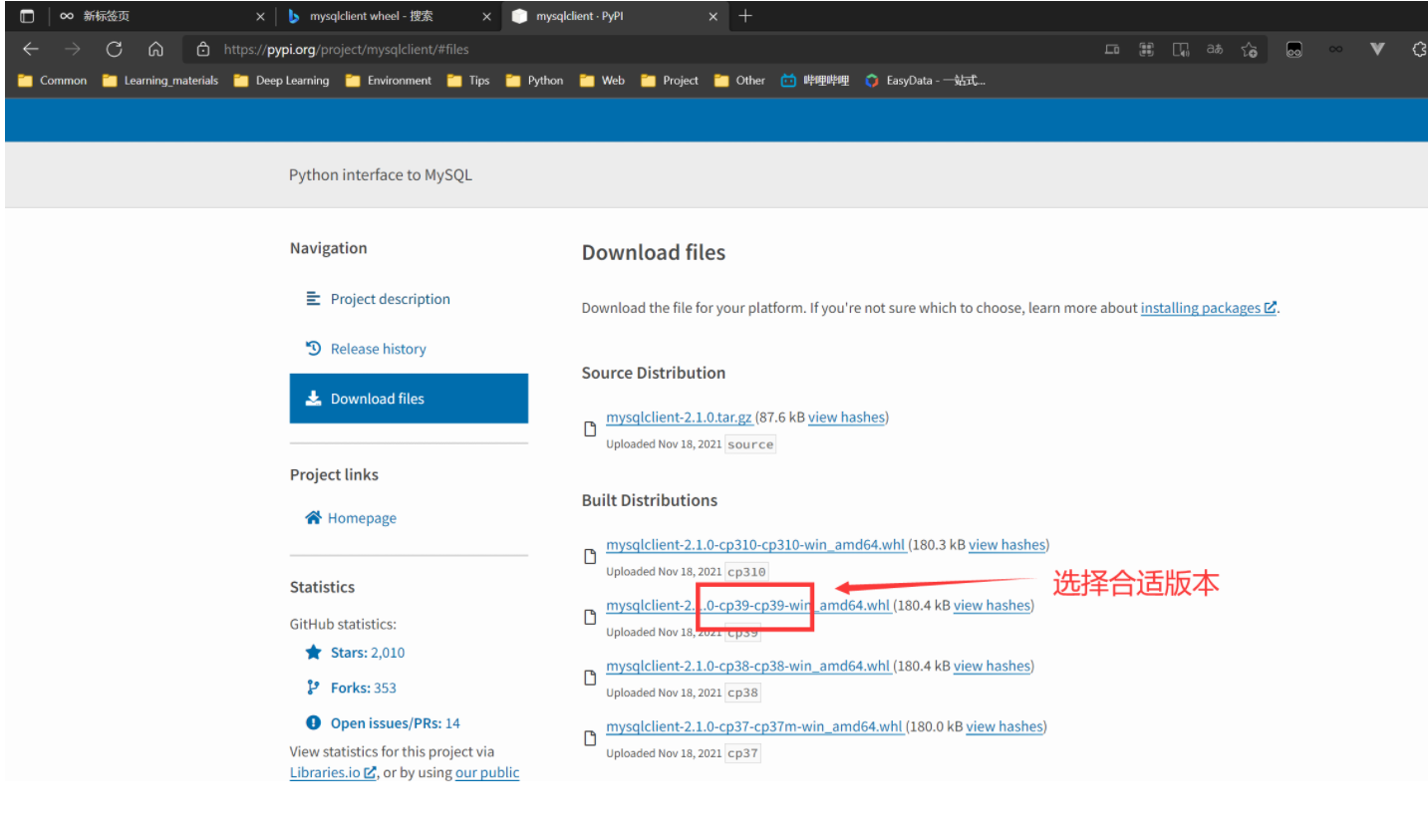Open the Forks: 353 link
This screenshot has height=840, width=1428.
[363, 689]
